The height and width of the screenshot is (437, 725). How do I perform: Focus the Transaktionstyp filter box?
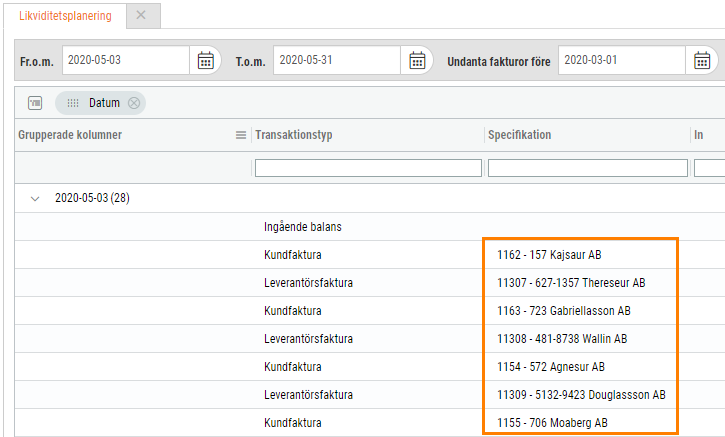click(368, 168)
